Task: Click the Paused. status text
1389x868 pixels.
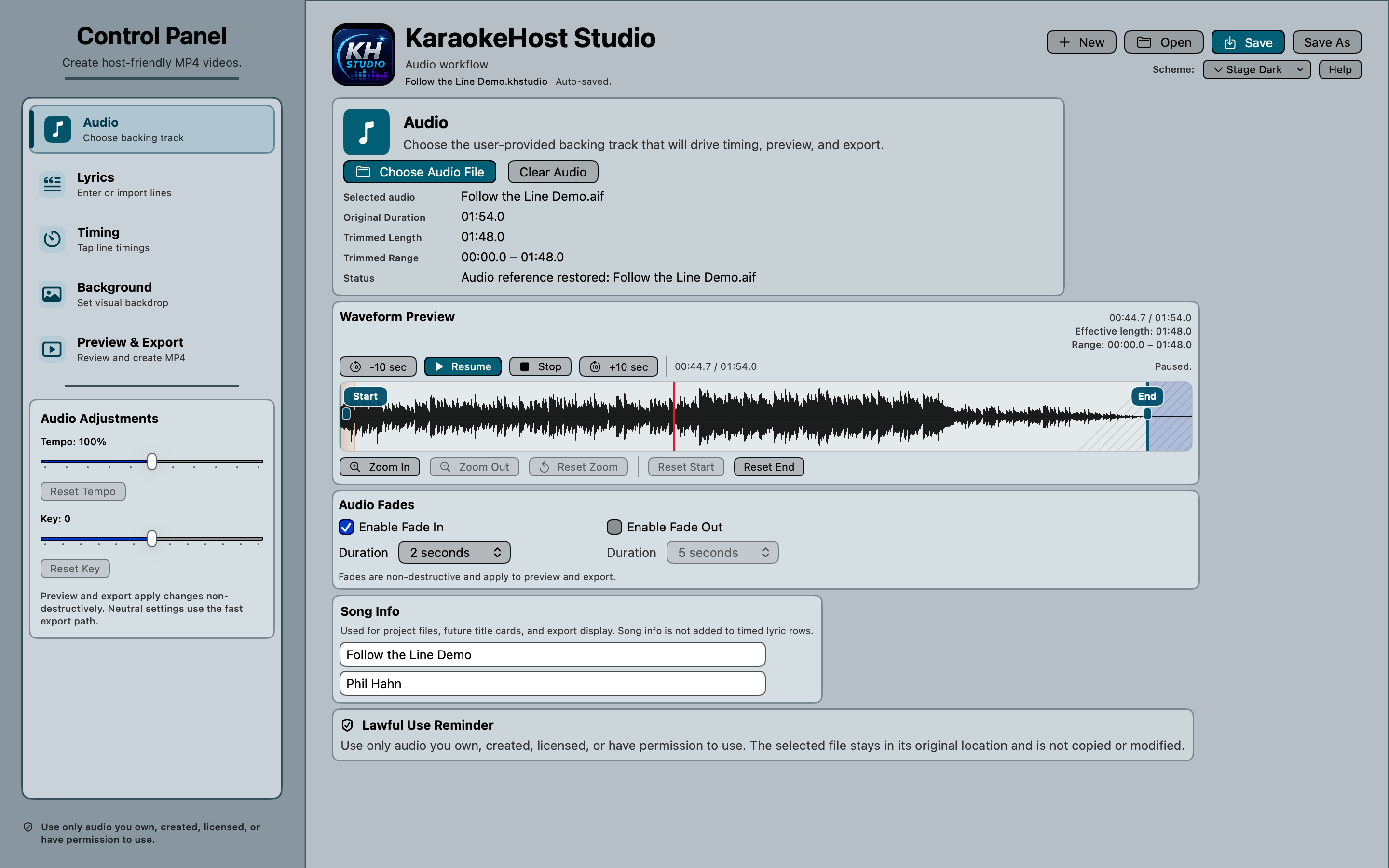Action: (1172, 366)
